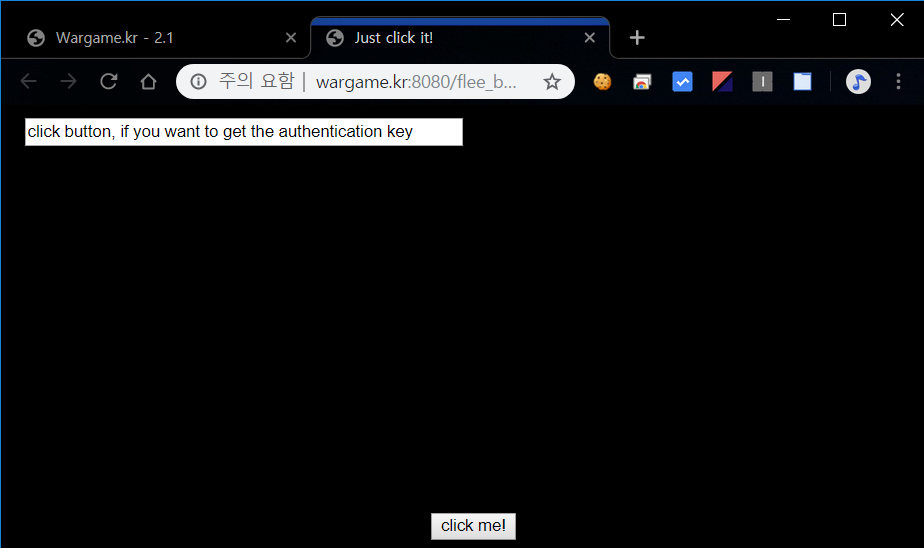
Task: Open the home page
Action: 148,81
